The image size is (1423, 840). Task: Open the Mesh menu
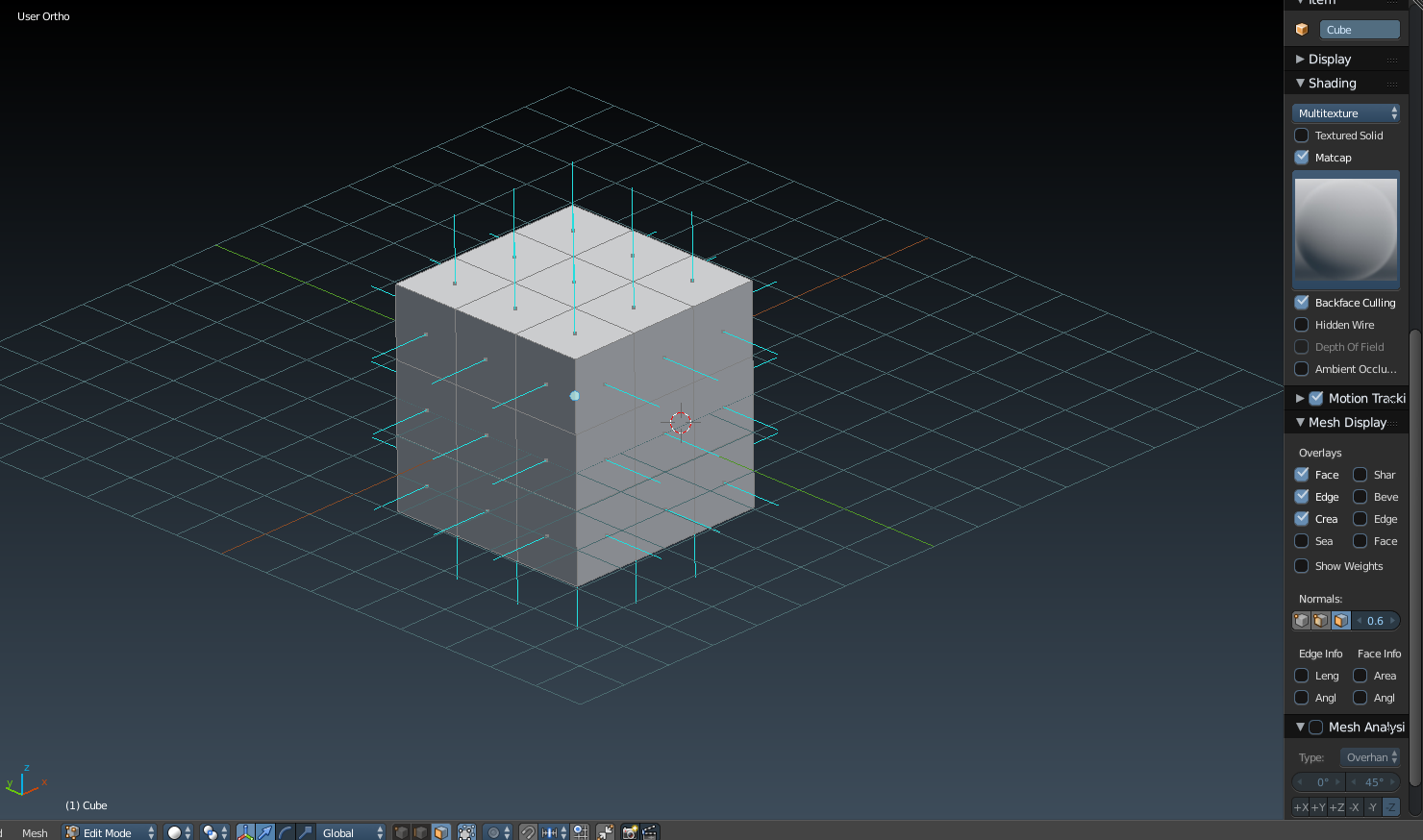point(35,832)
